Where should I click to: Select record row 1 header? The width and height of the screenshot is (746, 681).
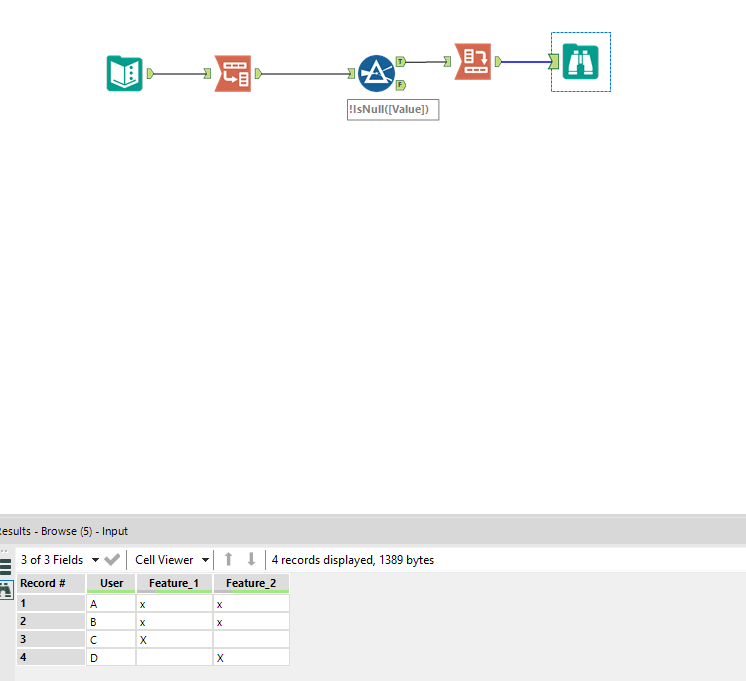pos(51,603)
